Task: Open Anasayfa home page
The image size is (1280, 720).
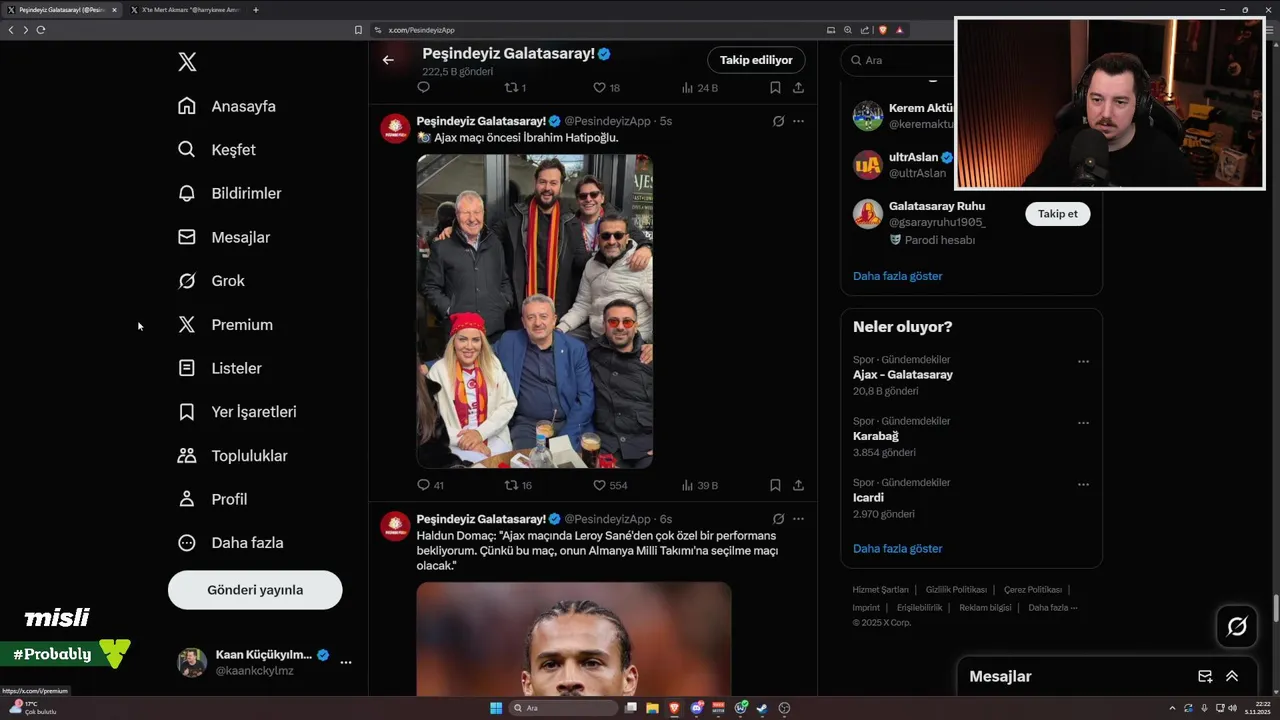Action: coord(227,106)
